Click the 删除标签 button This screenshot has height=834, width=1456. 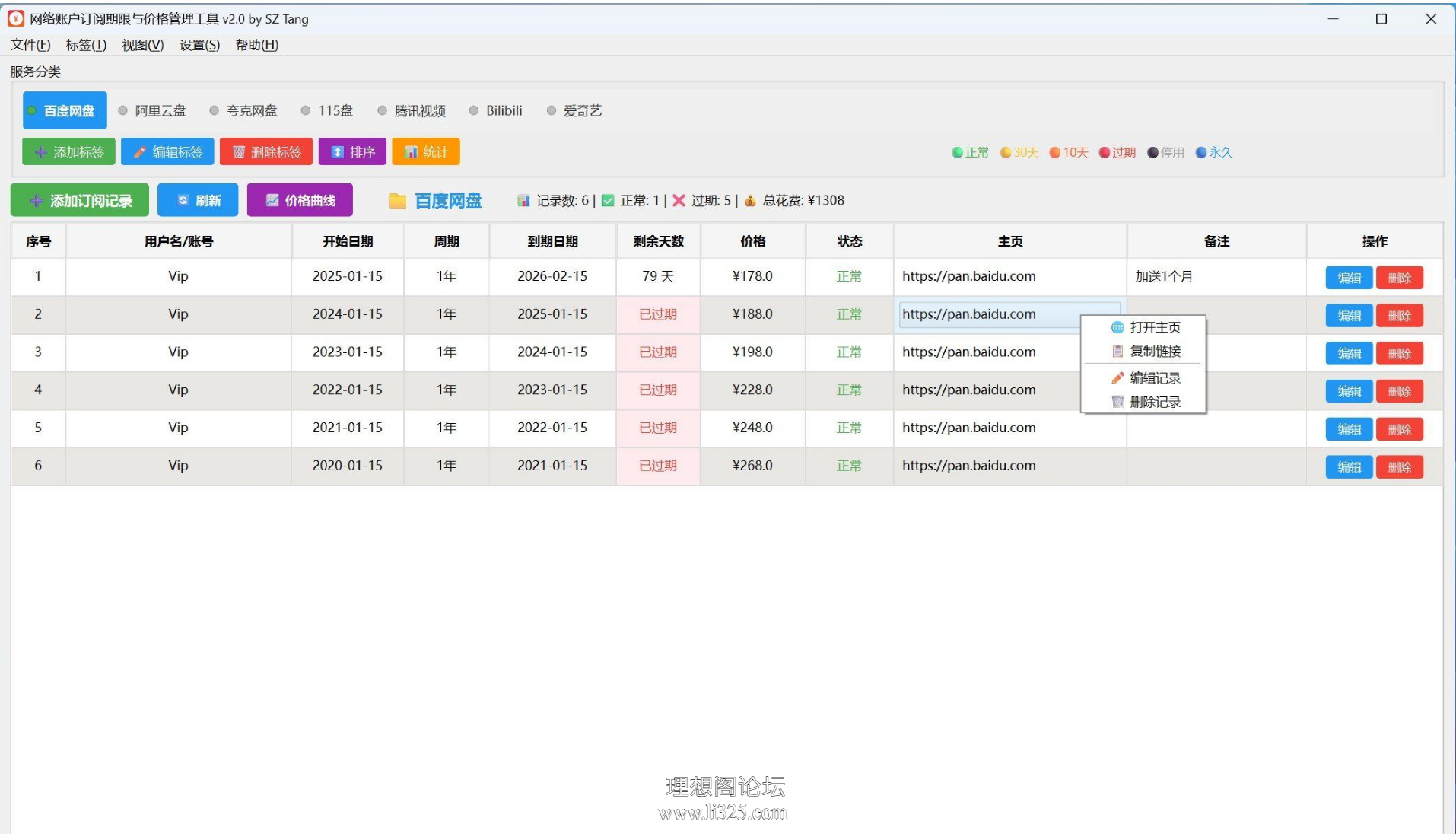coord(266,151)
